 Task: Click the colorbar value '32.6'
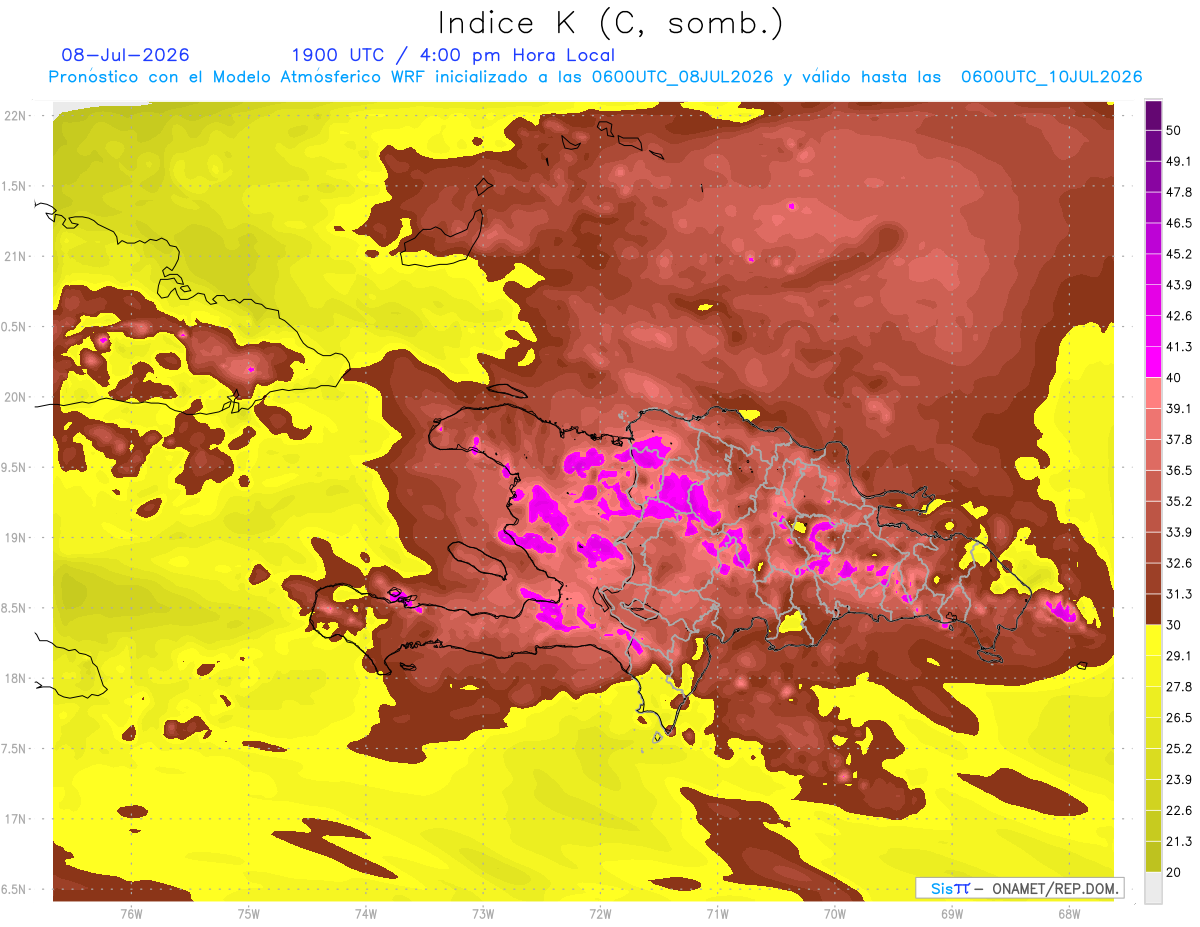[1178, 563]
